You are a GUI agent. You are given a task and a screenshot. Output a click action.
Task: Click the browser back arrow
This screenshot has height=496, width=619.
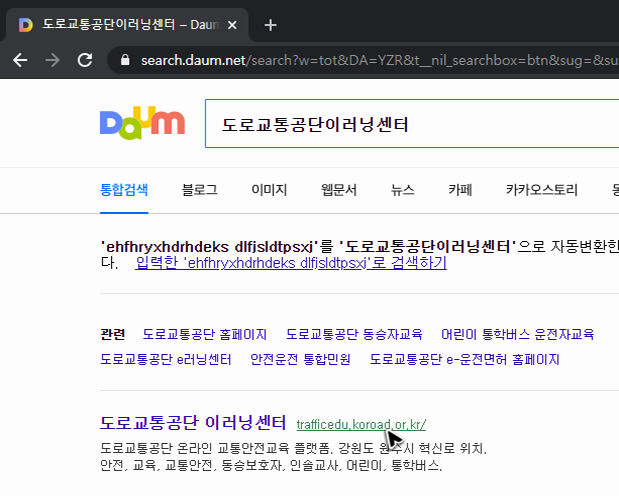point(20,60)
